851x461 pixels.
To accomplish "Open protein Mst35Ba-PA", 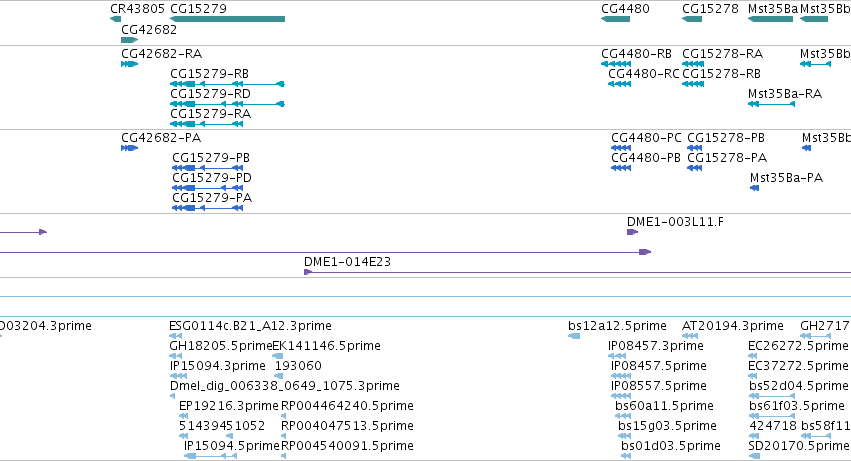I will (x=786, y=178).
